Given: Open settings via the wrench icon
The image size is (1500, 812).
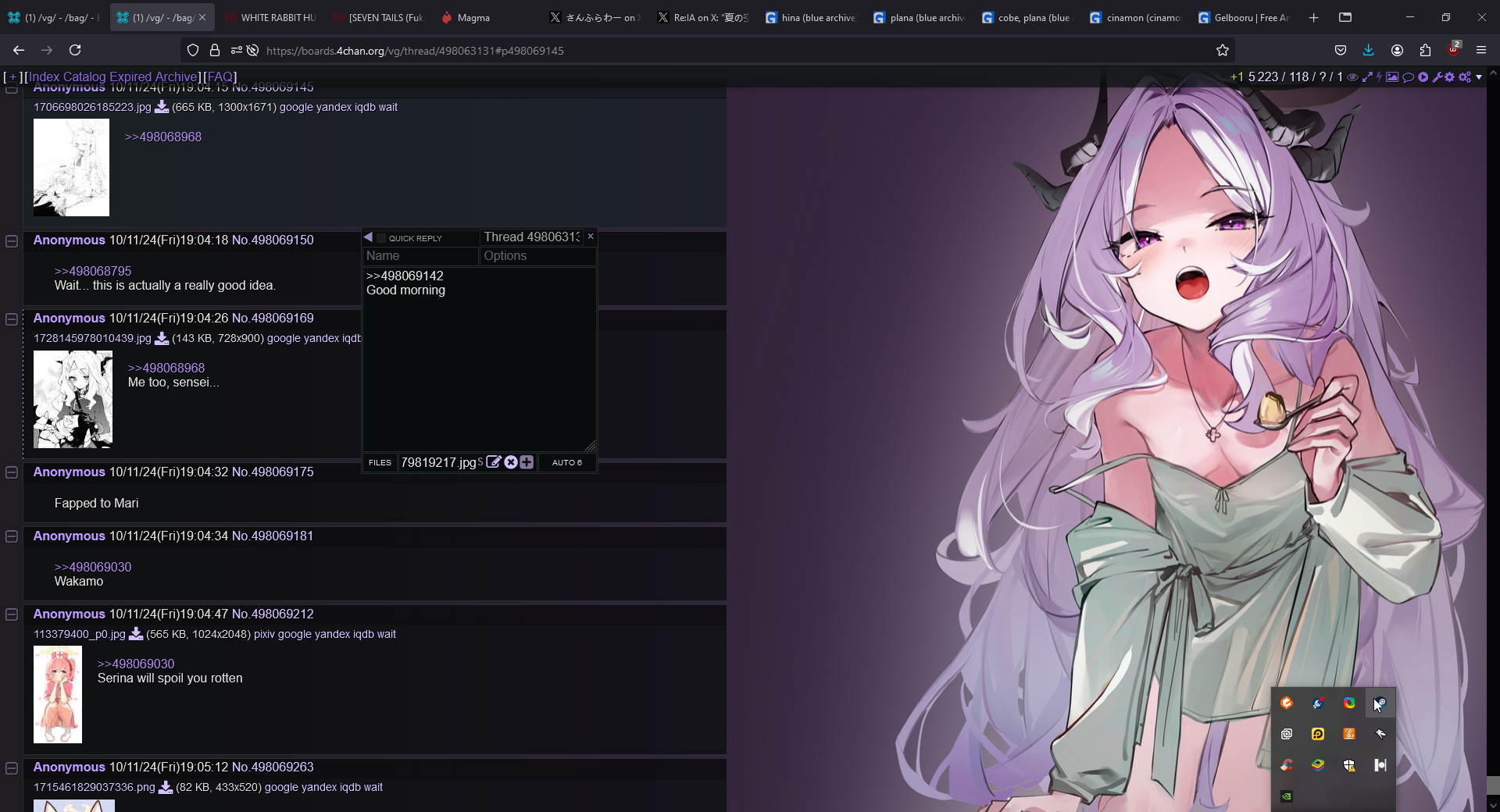Looking at the screenshot, I should 1437,77.
